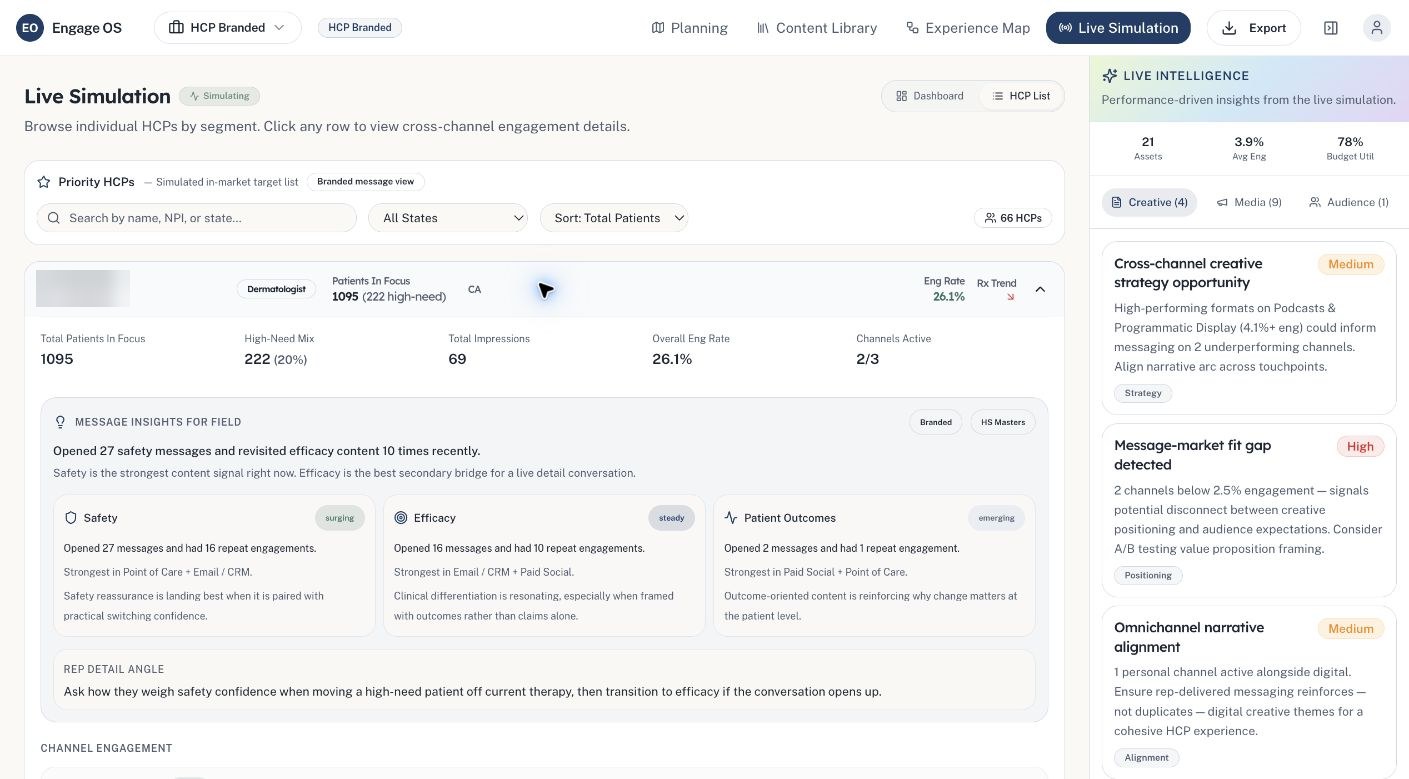
Task: Click the Priority HCPs star icon
Action: pos(44,182)
